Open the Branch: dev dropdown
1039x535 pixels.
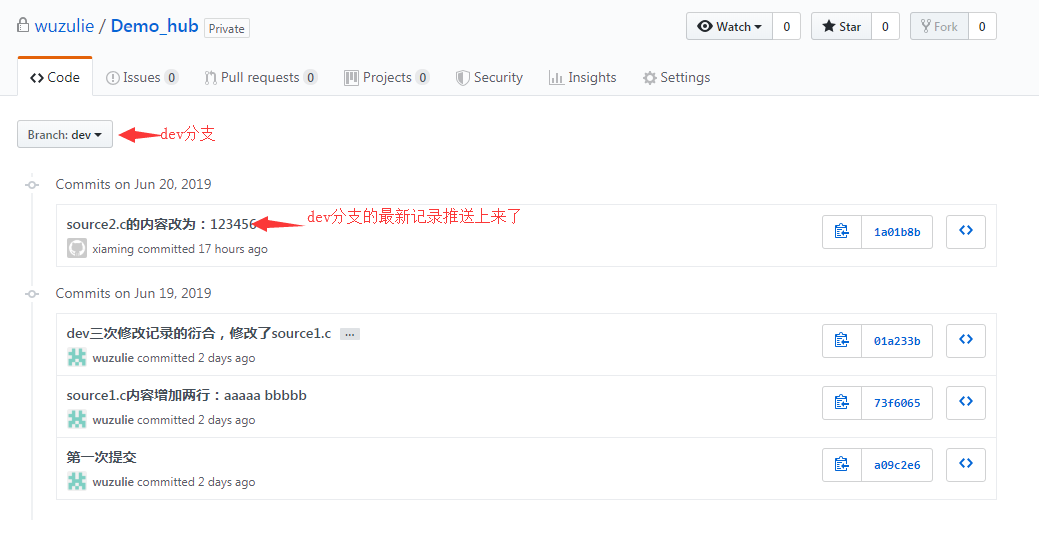65,135
